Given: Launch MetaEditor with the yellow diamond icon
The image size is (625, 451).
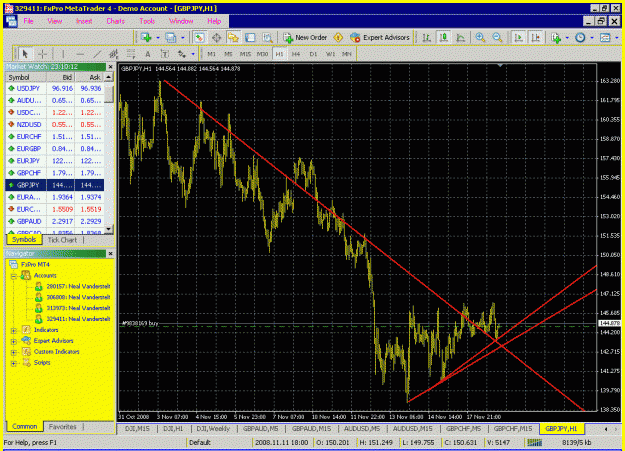Looking at the screenshot, I should (338, 37).
